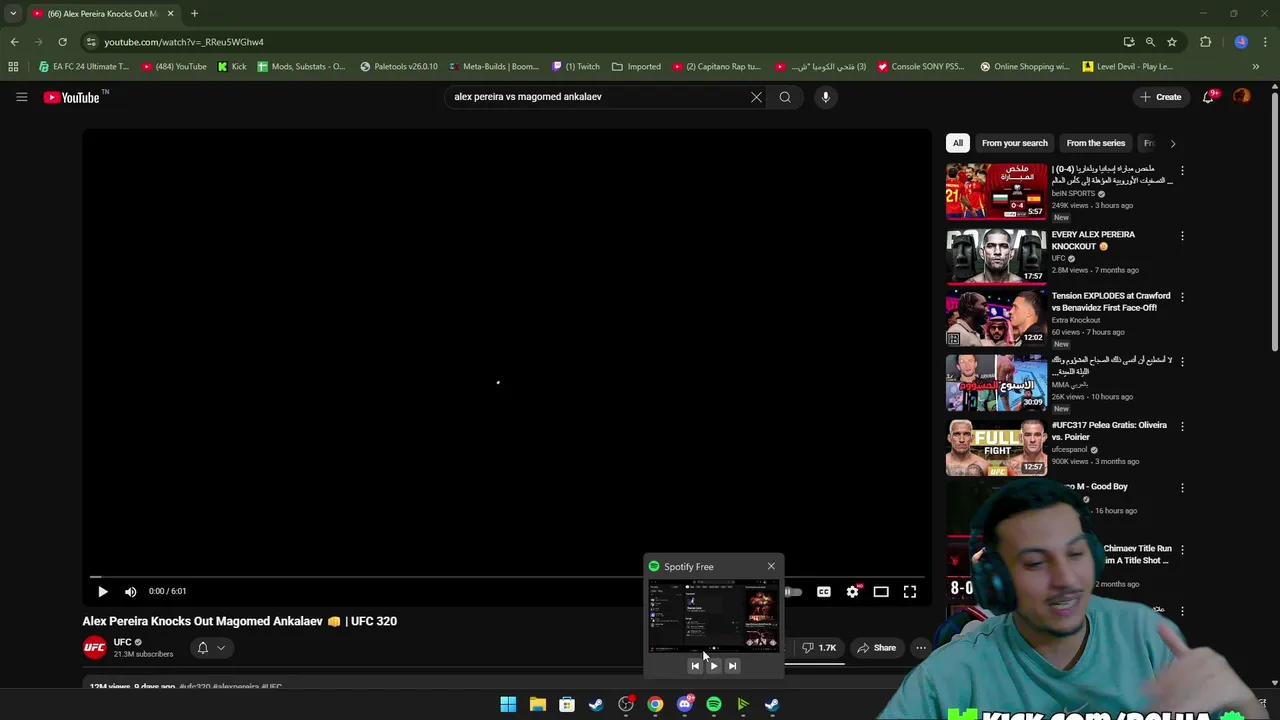Open options menu for the UFC317 Pelea Gratis video
This screenshot has width=1280, height=720.
click(1182, 426)
